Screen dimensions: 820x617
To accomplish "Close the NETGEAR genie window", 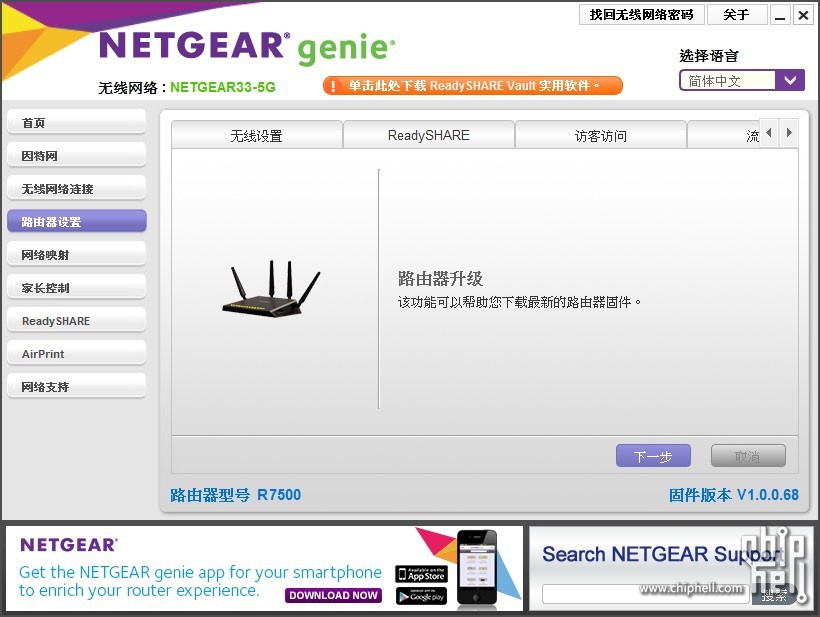I will coord(803,15).
